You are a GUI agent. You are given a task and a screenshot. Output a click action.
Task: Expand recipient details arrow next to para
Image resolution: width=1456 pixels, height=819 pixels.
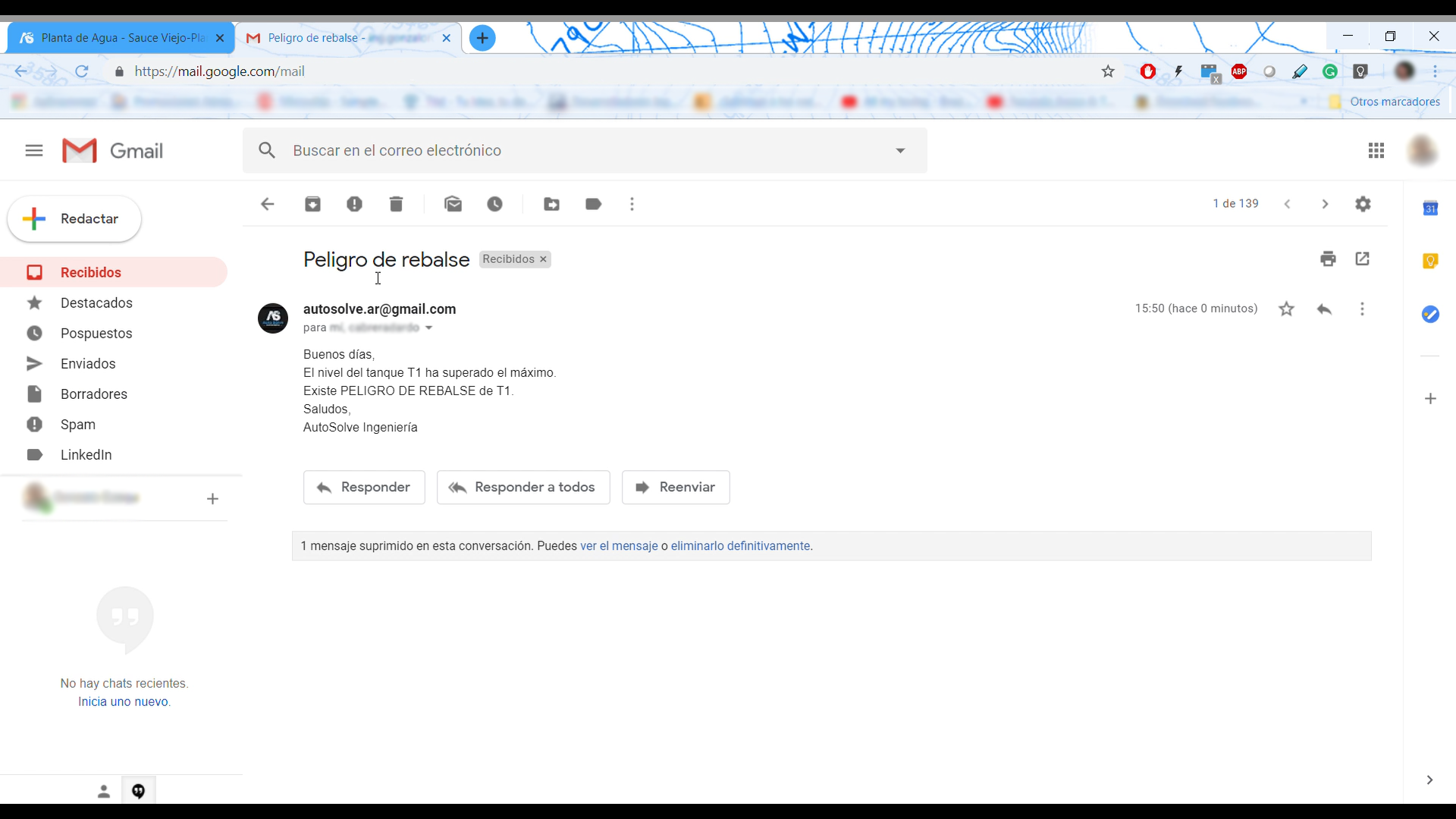tap(428, 328)
